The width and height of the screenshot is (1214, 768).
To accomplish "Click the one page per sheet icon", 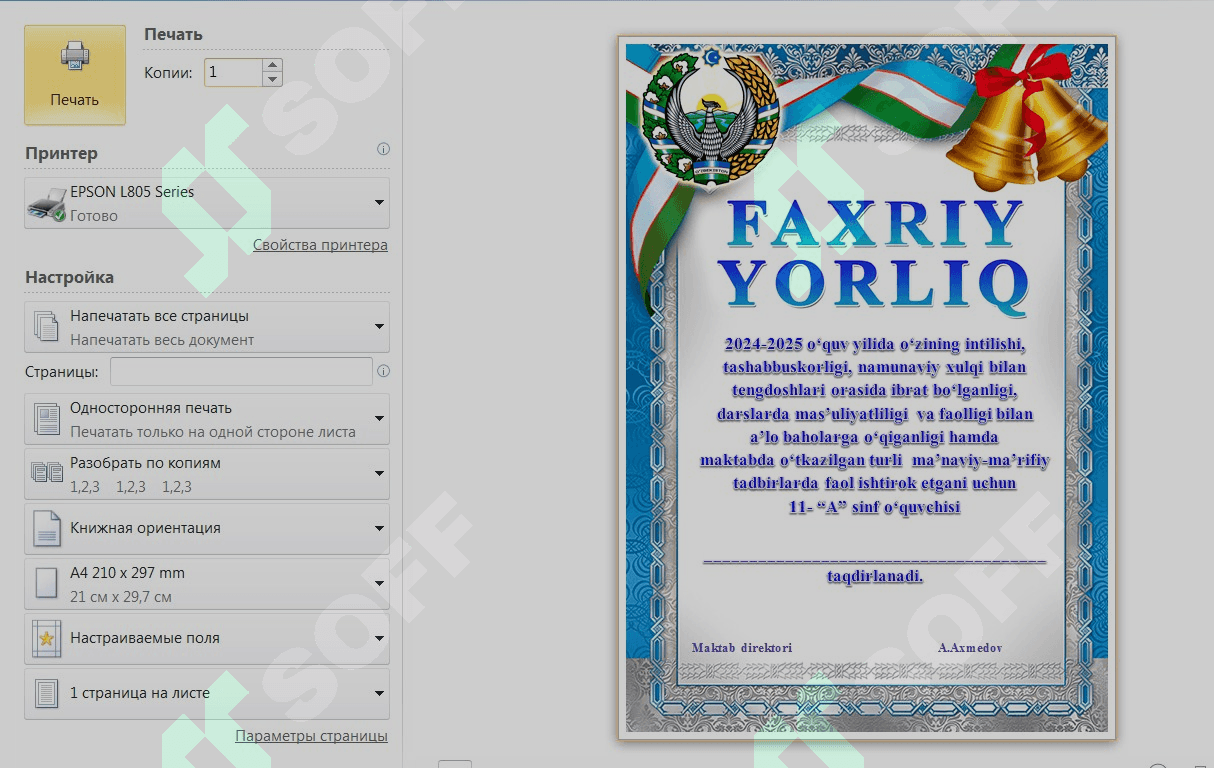I will pyautogui.click(x=46, y=693).
